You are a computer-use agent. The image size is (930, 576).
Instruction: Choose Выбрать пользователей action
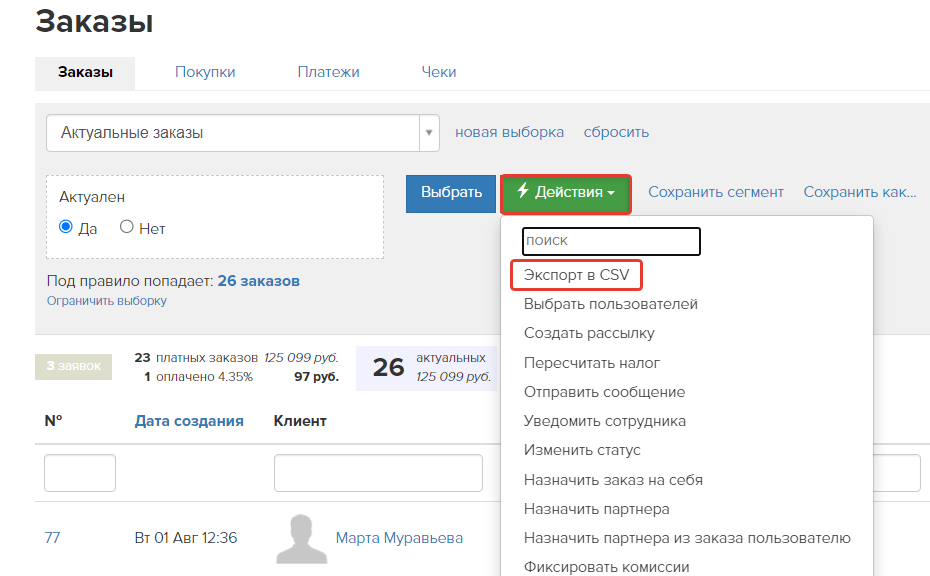click(x=610, y=304)
